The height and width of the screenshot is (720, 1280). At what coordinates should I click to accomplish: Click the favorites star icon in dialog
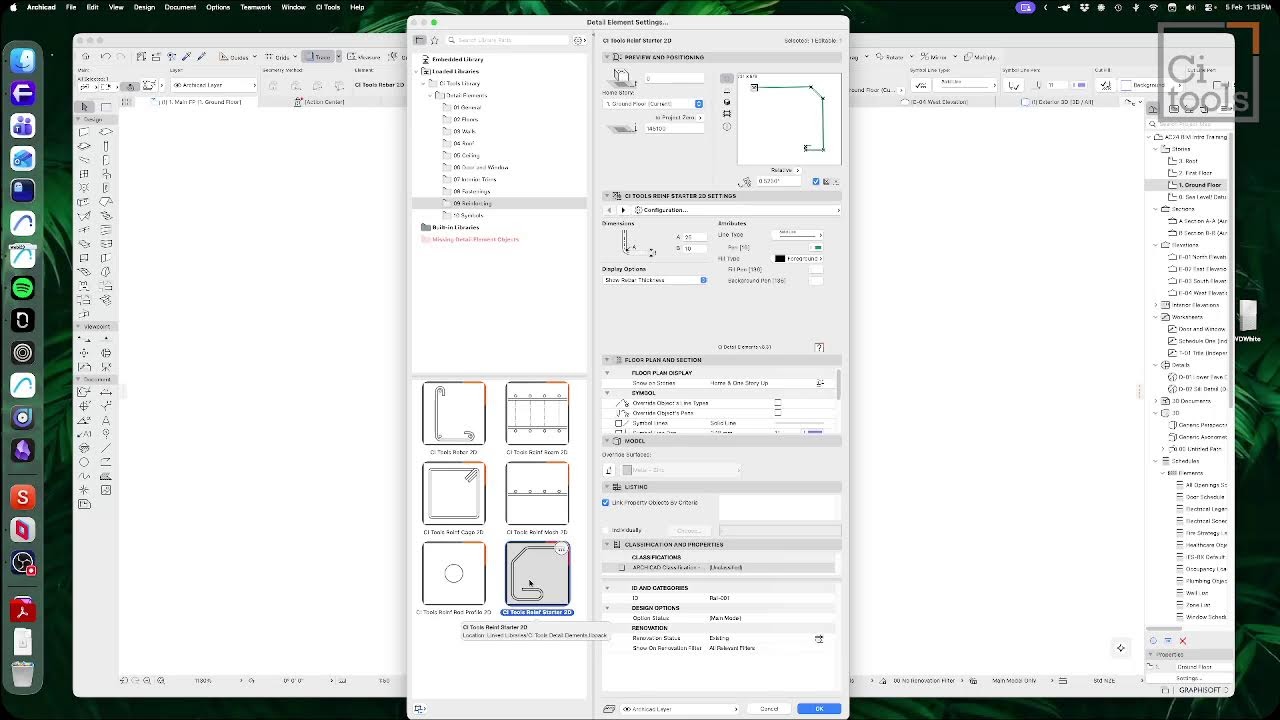coord(434,40)
